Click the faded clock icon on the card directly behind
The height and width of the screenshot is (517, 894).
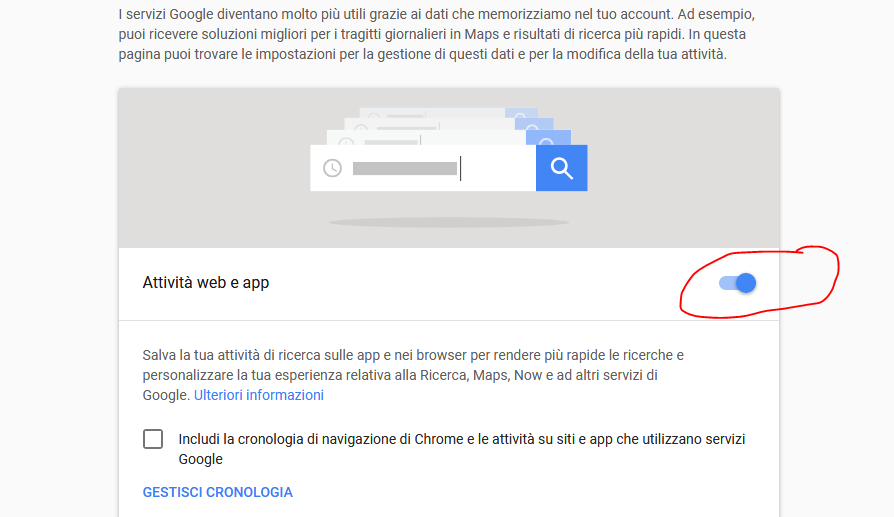point(346,141)
